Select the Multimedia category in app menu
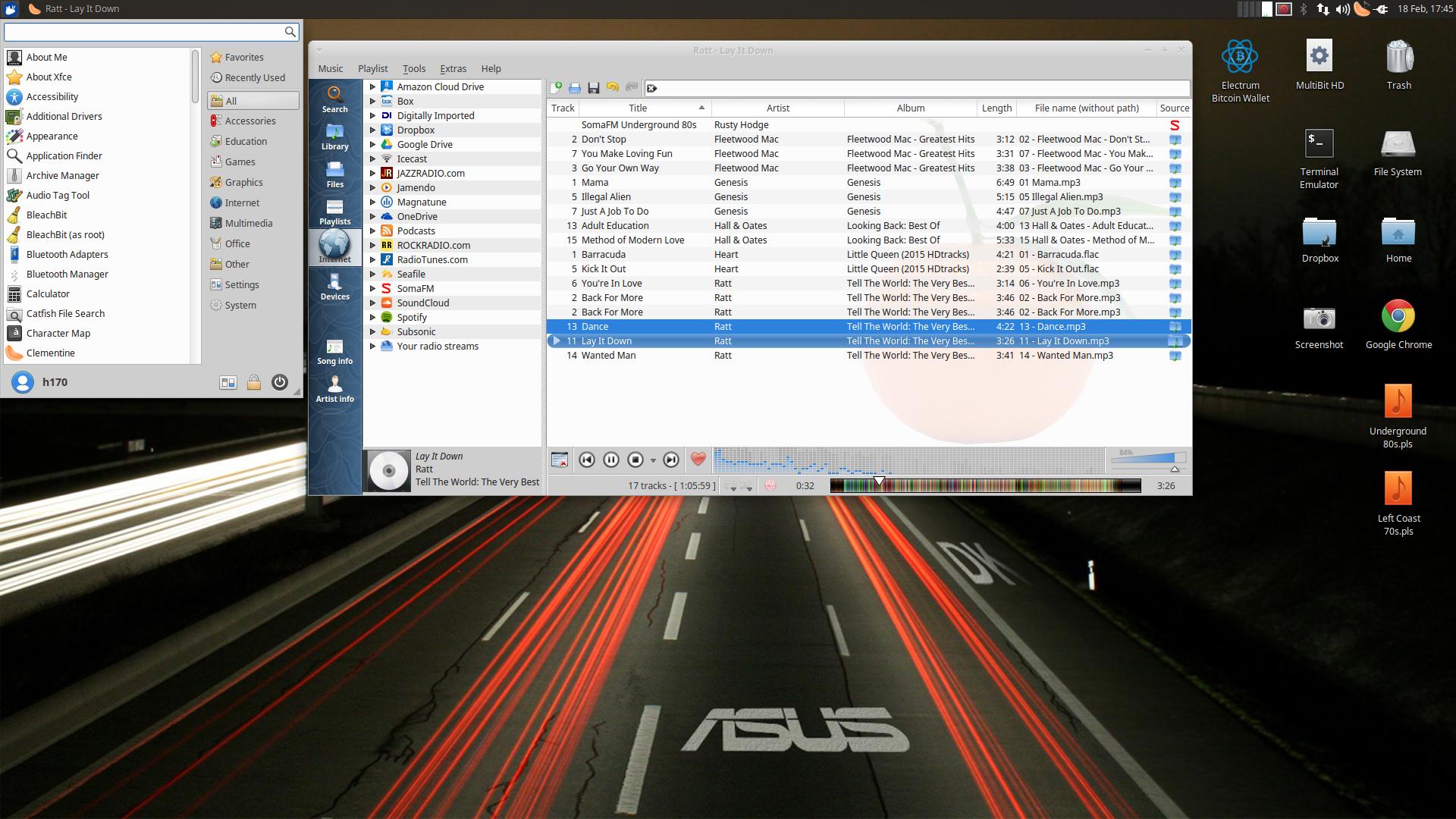This screenshot has height=819, width=1456. coord(253,223)
